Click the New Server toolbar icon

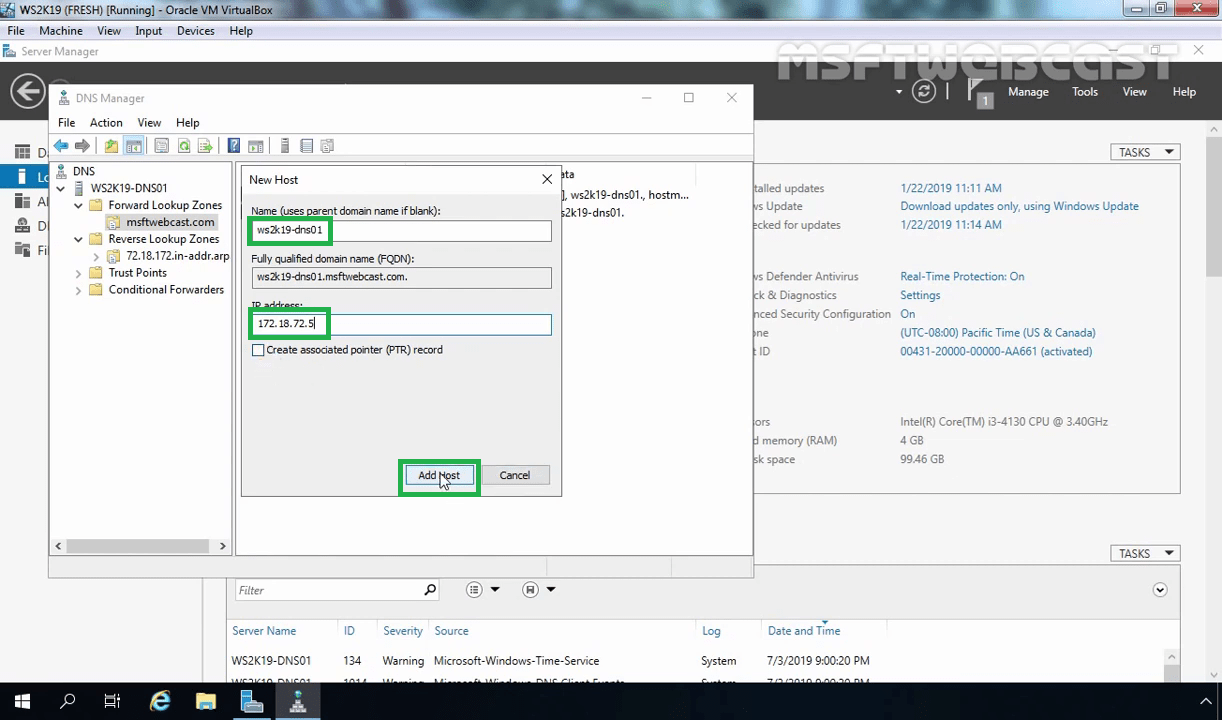point(285,146)
